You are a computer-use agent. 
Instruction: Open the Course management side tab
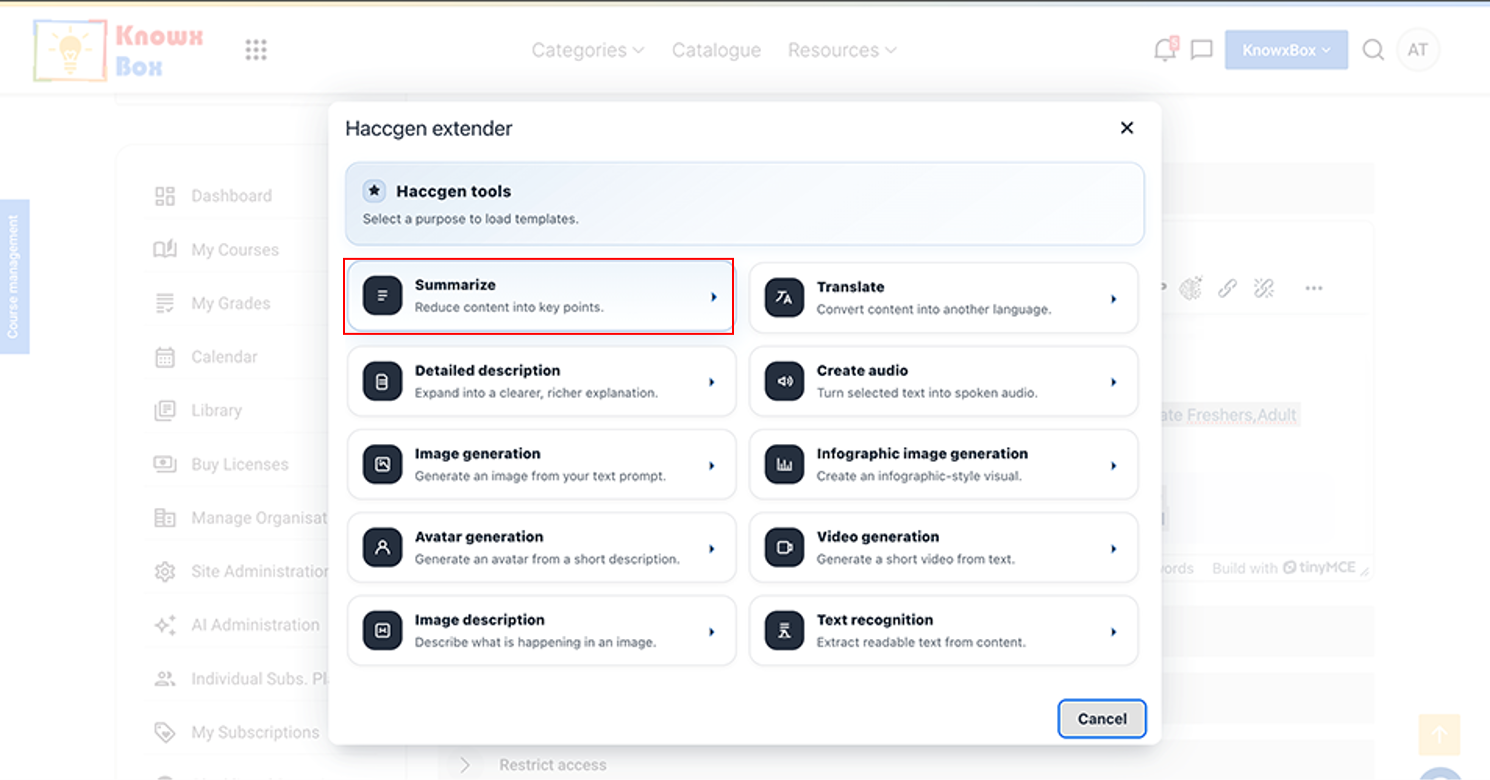(x=14, y=277)
